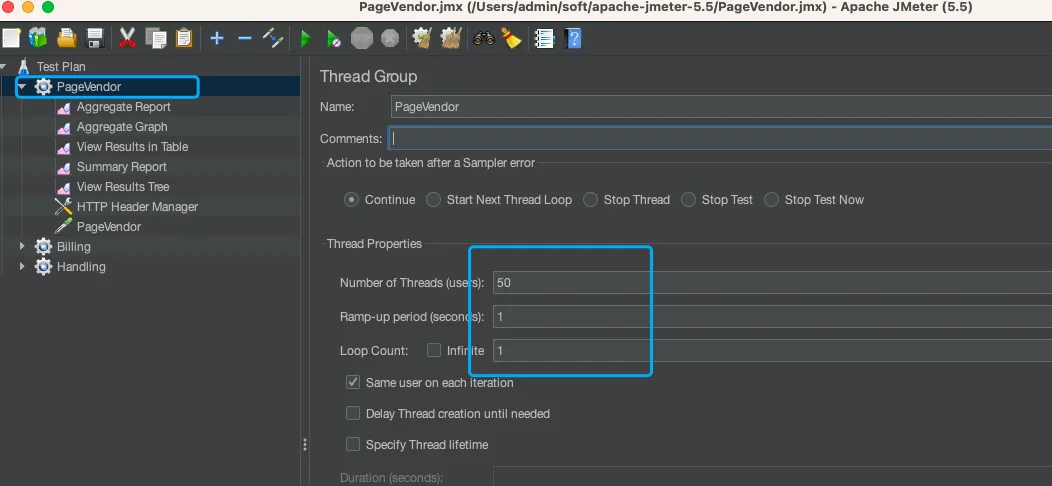
Task: Open the Aggregate Report listener
Action: pos(123,107)
